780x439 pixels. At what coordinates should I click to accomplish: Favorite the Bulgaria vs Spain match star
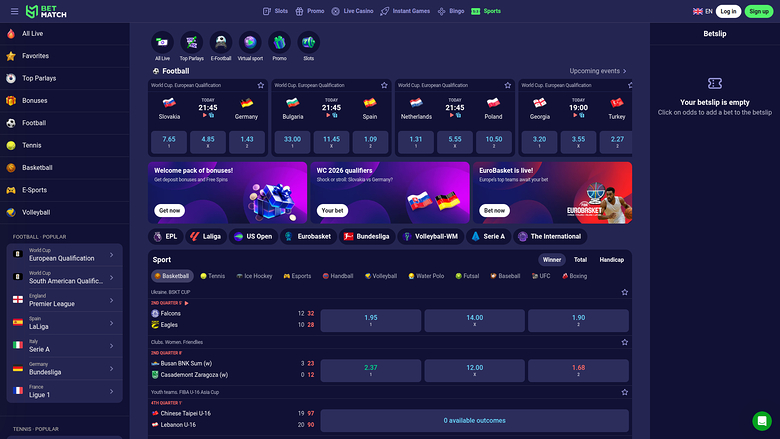384,85
